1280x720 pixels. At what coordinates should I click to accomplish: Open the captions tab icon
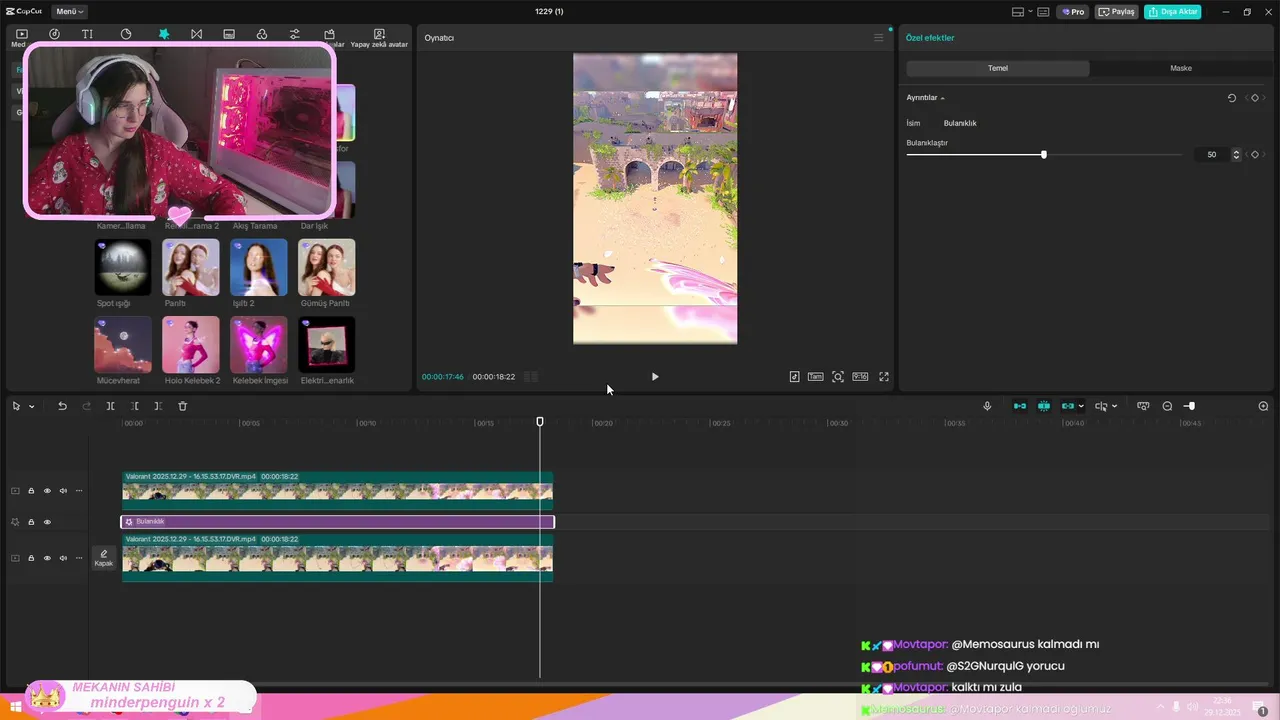[x=229, y=34]
